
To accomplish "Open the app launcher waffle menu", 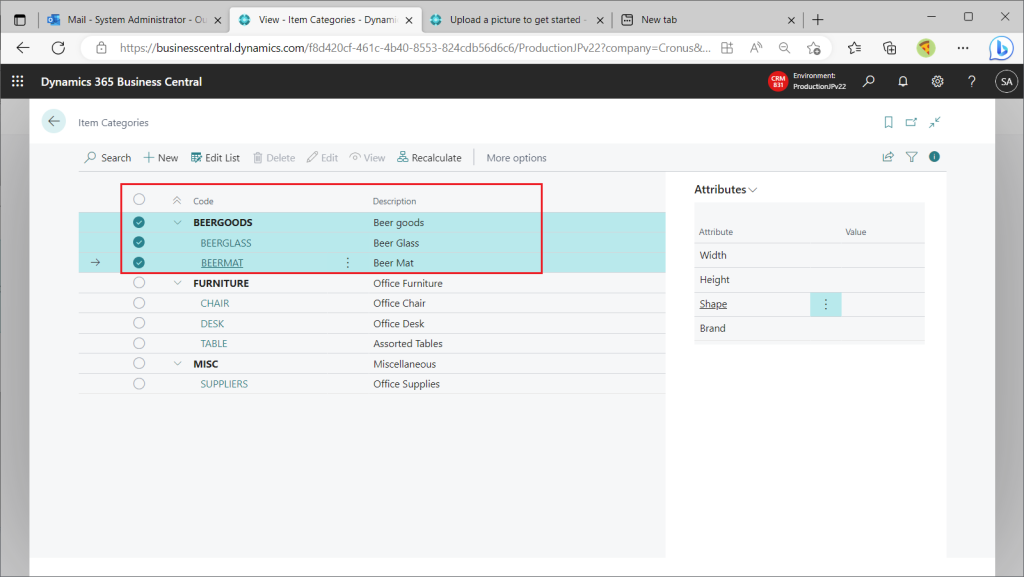I will 18,81.
